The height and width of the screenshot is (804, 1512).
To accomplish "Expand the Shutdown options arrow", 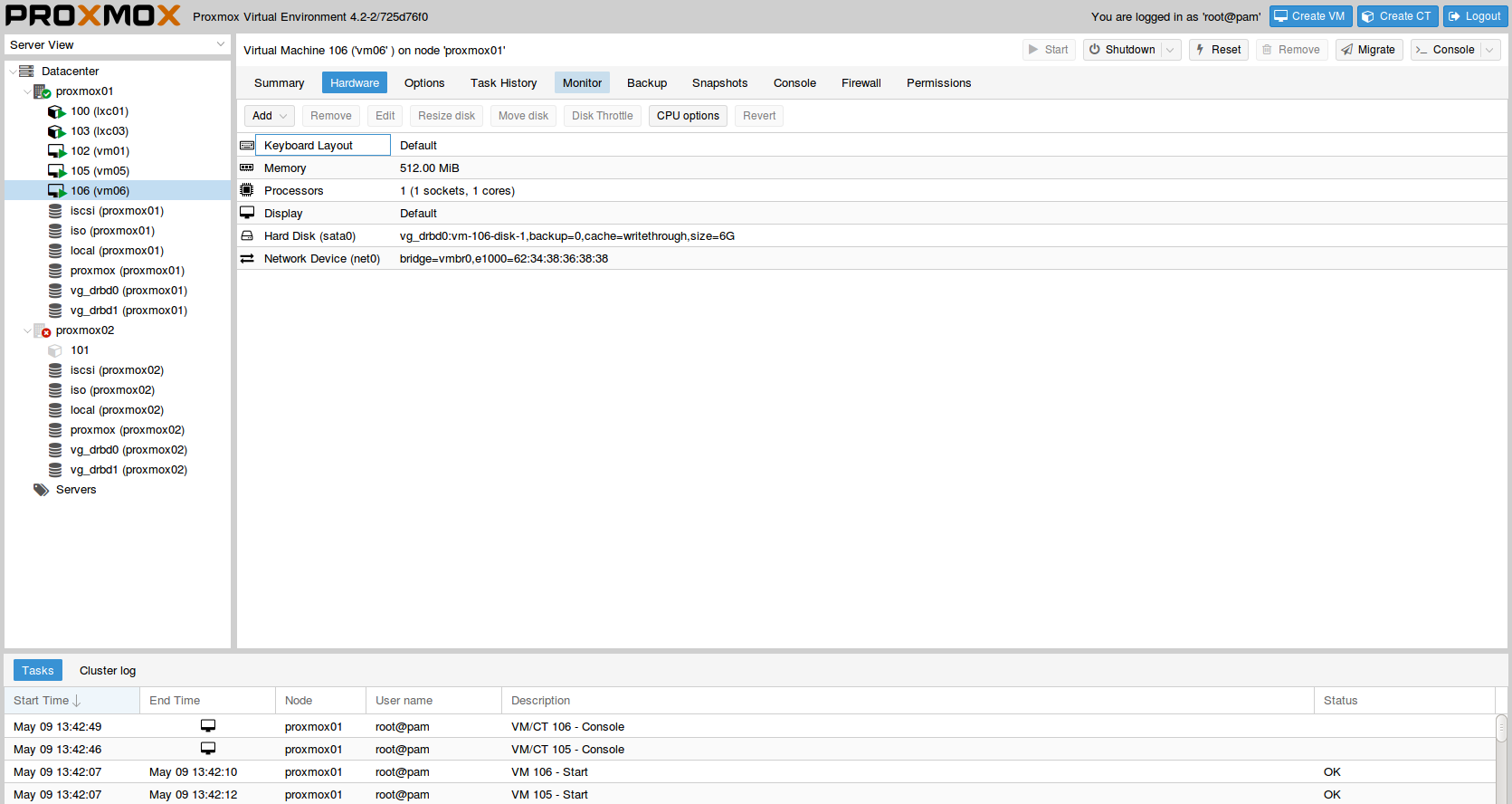I will [x=1170, y=50].
